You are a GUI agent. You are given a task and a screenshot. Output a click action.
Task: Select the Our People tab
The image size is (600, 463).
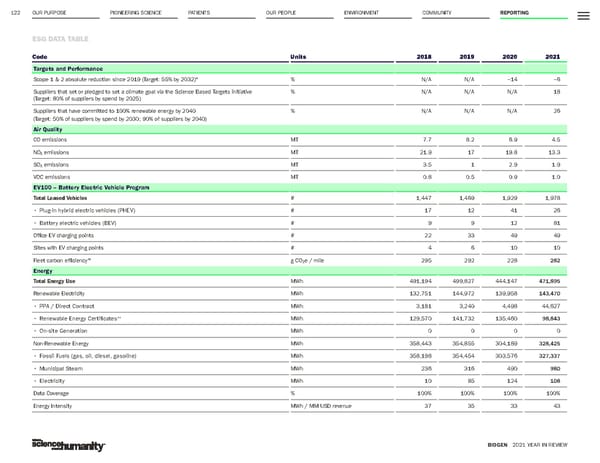[282, 11]
